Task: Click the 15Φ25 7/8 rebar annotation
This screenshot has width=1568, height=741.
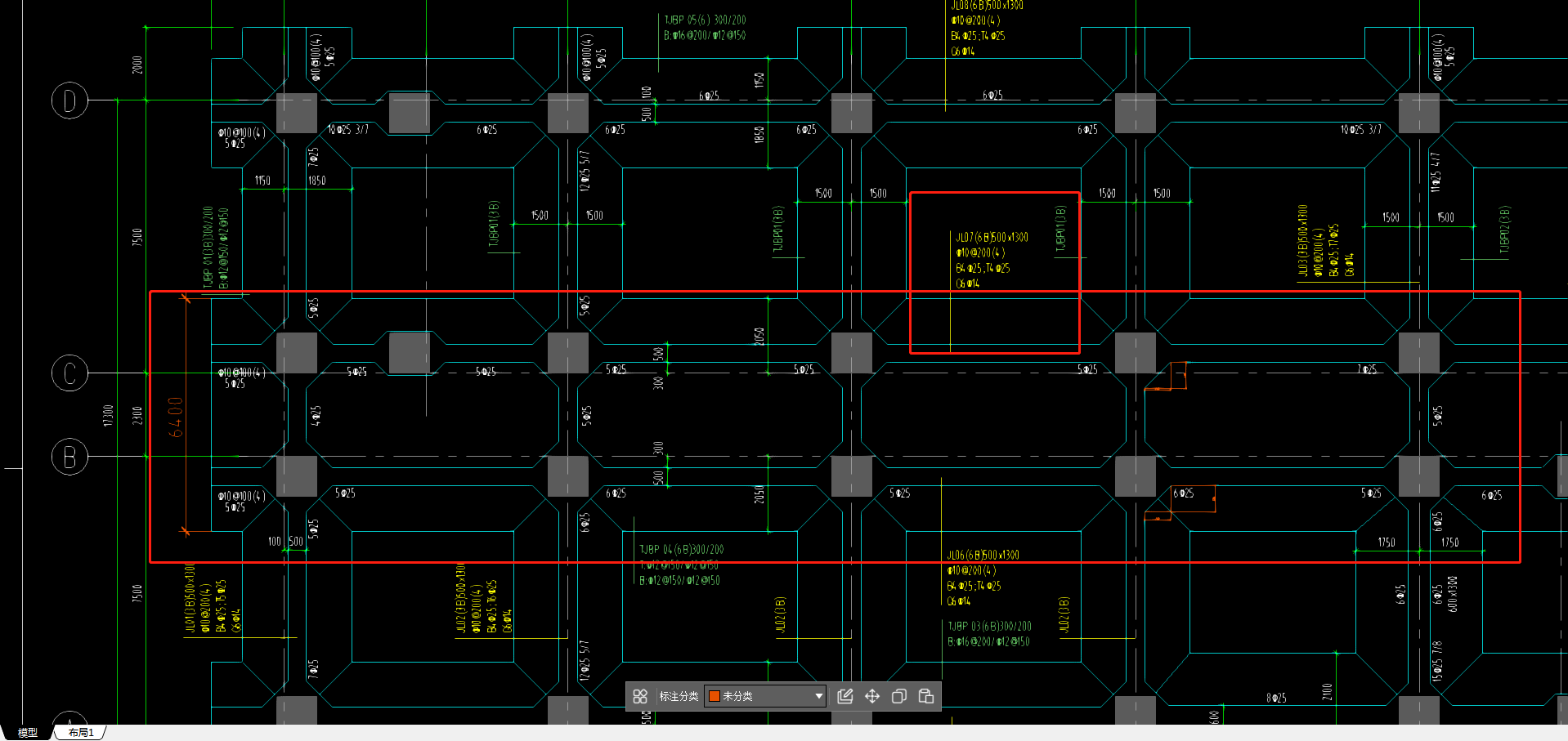Action: click(x=1436, y=661)
